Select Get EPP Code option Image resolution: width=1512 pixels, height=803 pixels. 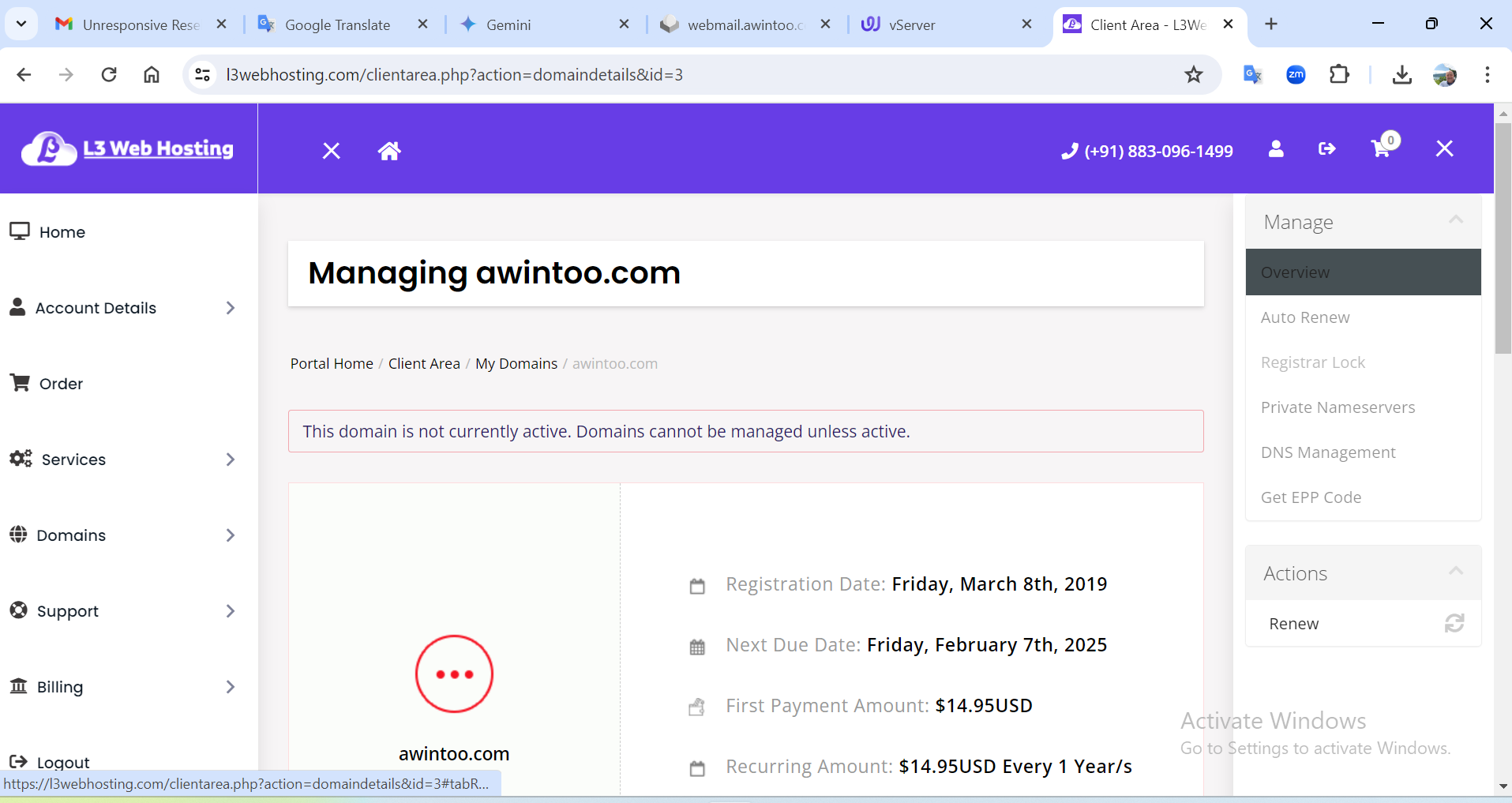1363,497
